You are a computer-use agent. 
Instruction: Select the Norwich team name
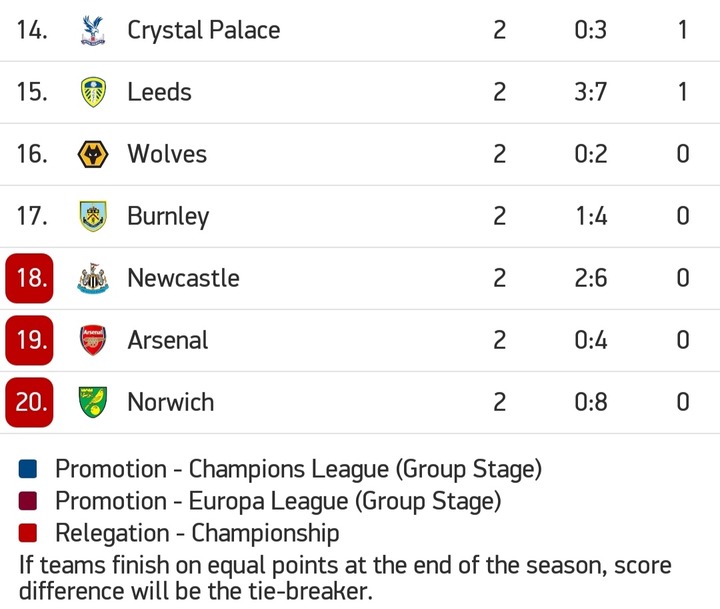click(171, 402)
